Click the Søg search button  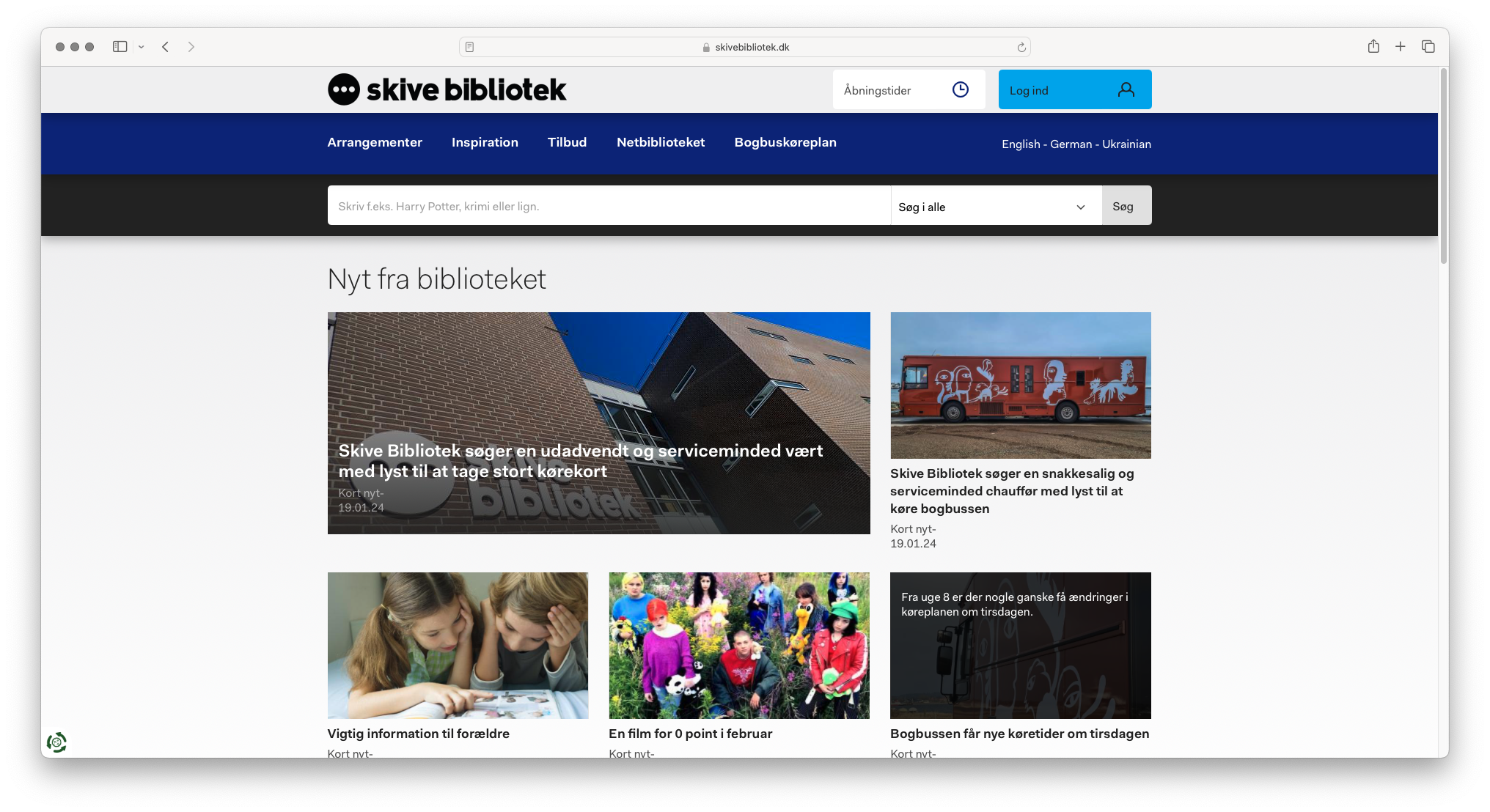coord(1126,206)
